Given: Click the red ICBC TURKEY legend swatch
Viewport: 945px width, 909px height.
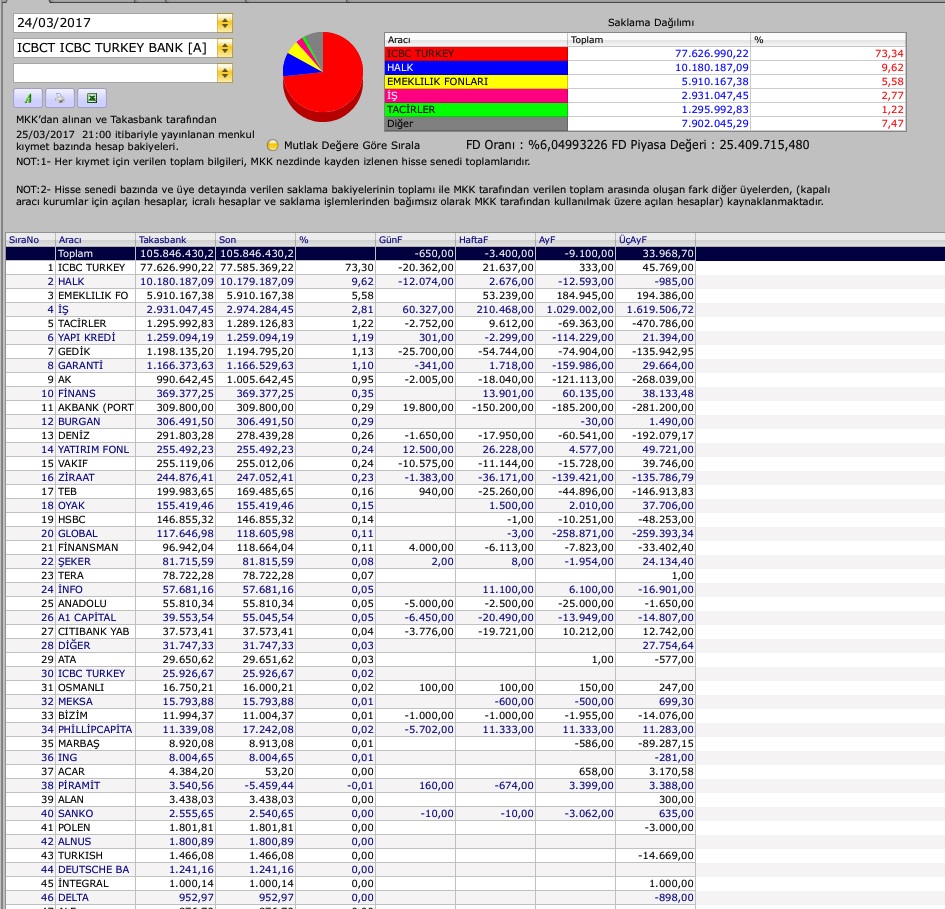Looking at the screenshot, I should [476, 54].
